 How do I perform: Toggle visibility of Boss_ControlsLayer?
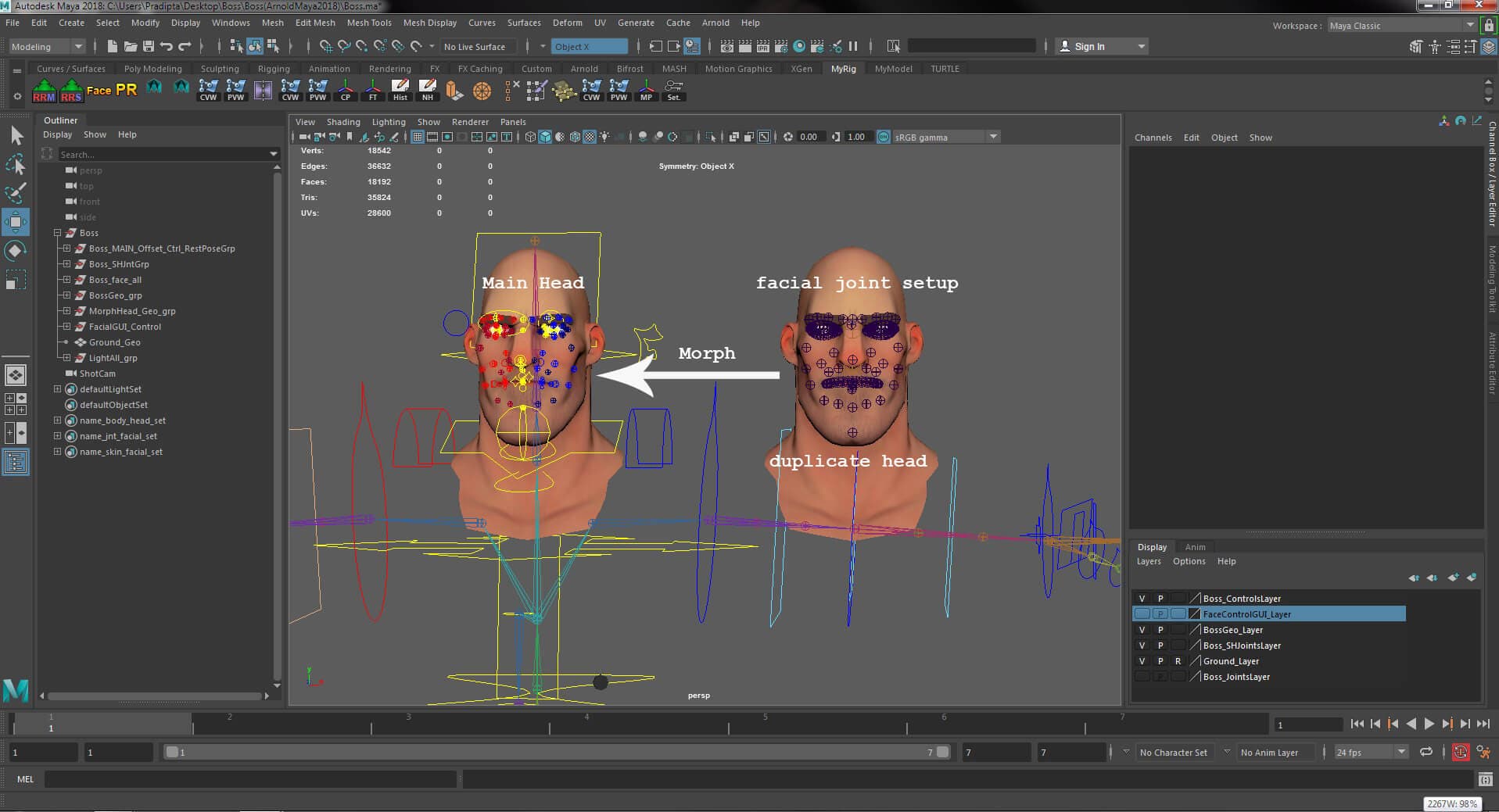1142,599
